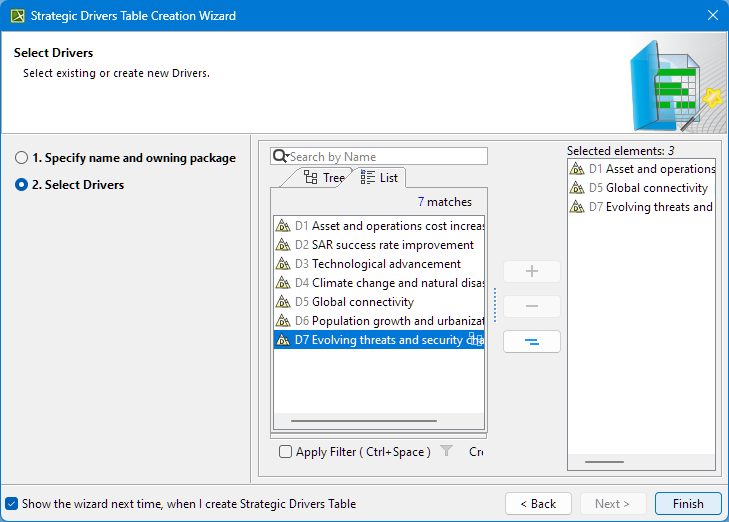Click the search magnifier icon

pyautogui.click(x=280, y=157)
